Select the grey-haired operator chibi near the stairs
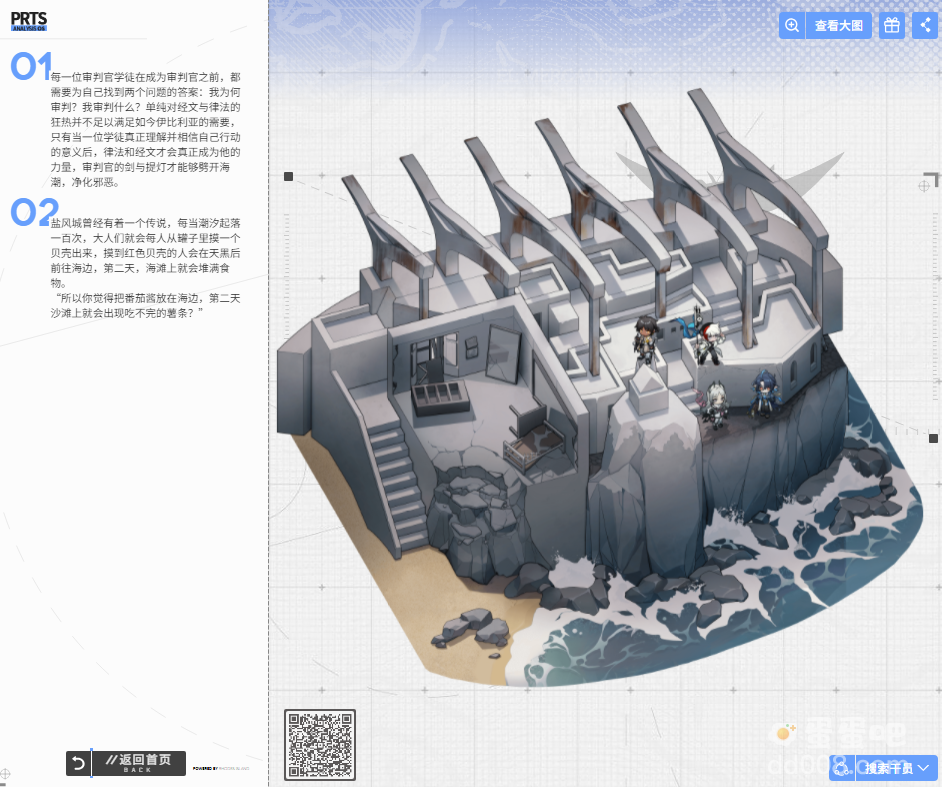This screenshot has height=787, width=942. (x=715, y=403)
